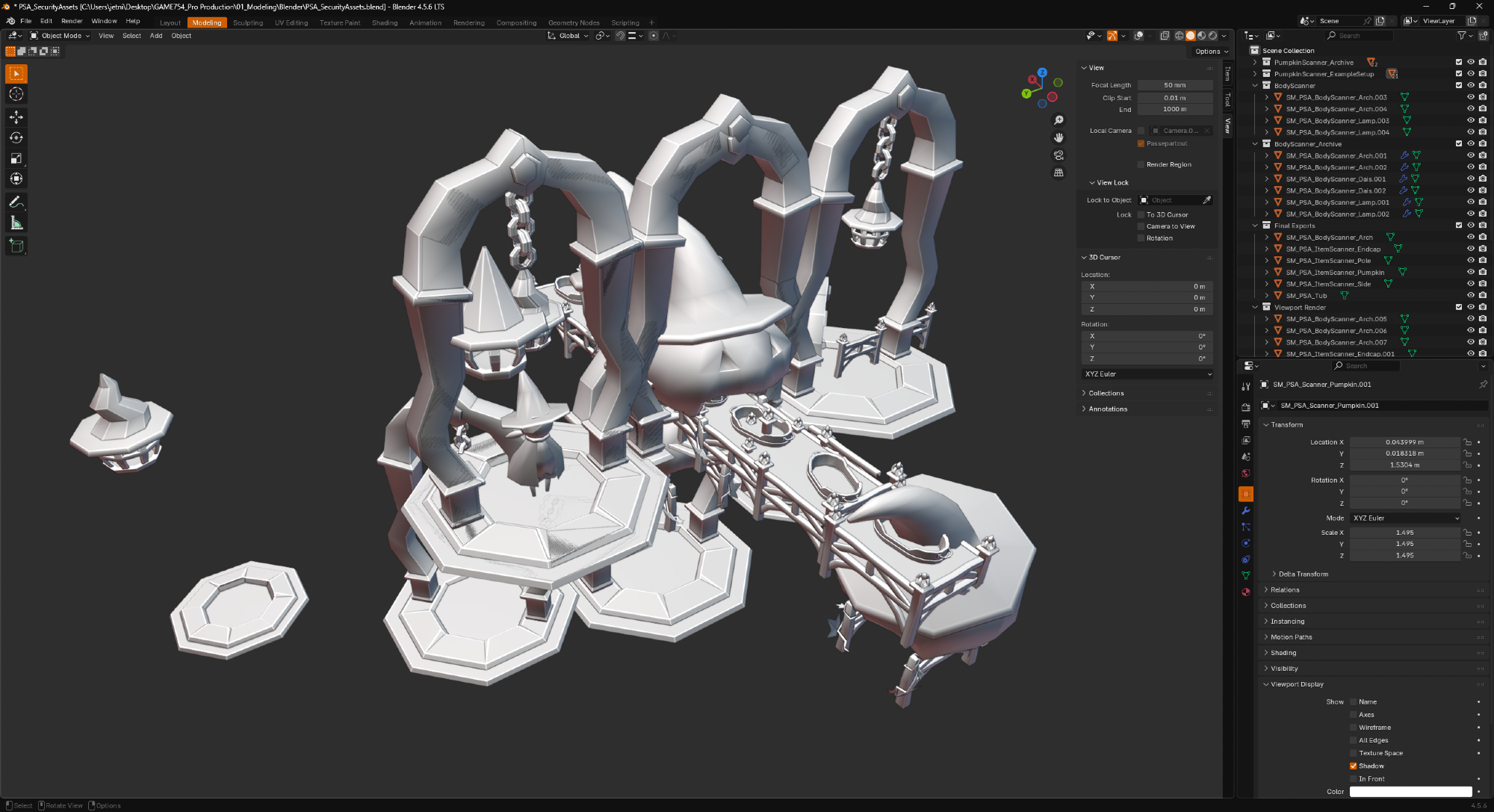
Task: Click the Options button in viewport header
Action: [x=1210, y=52]
